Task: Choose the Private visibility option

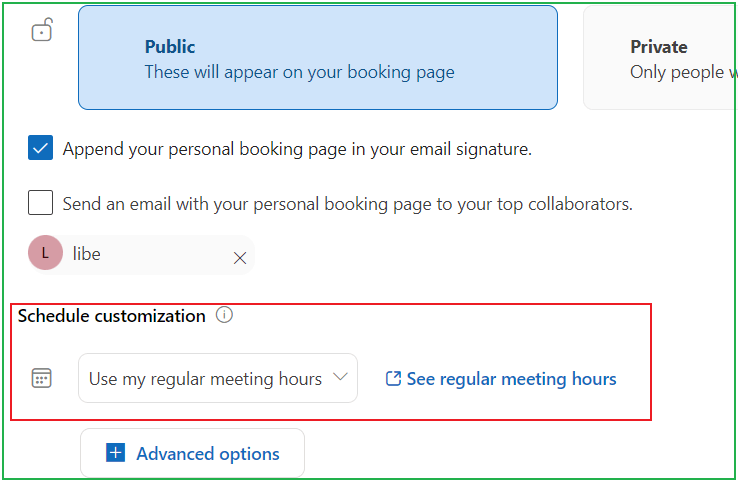Action: 660,58
